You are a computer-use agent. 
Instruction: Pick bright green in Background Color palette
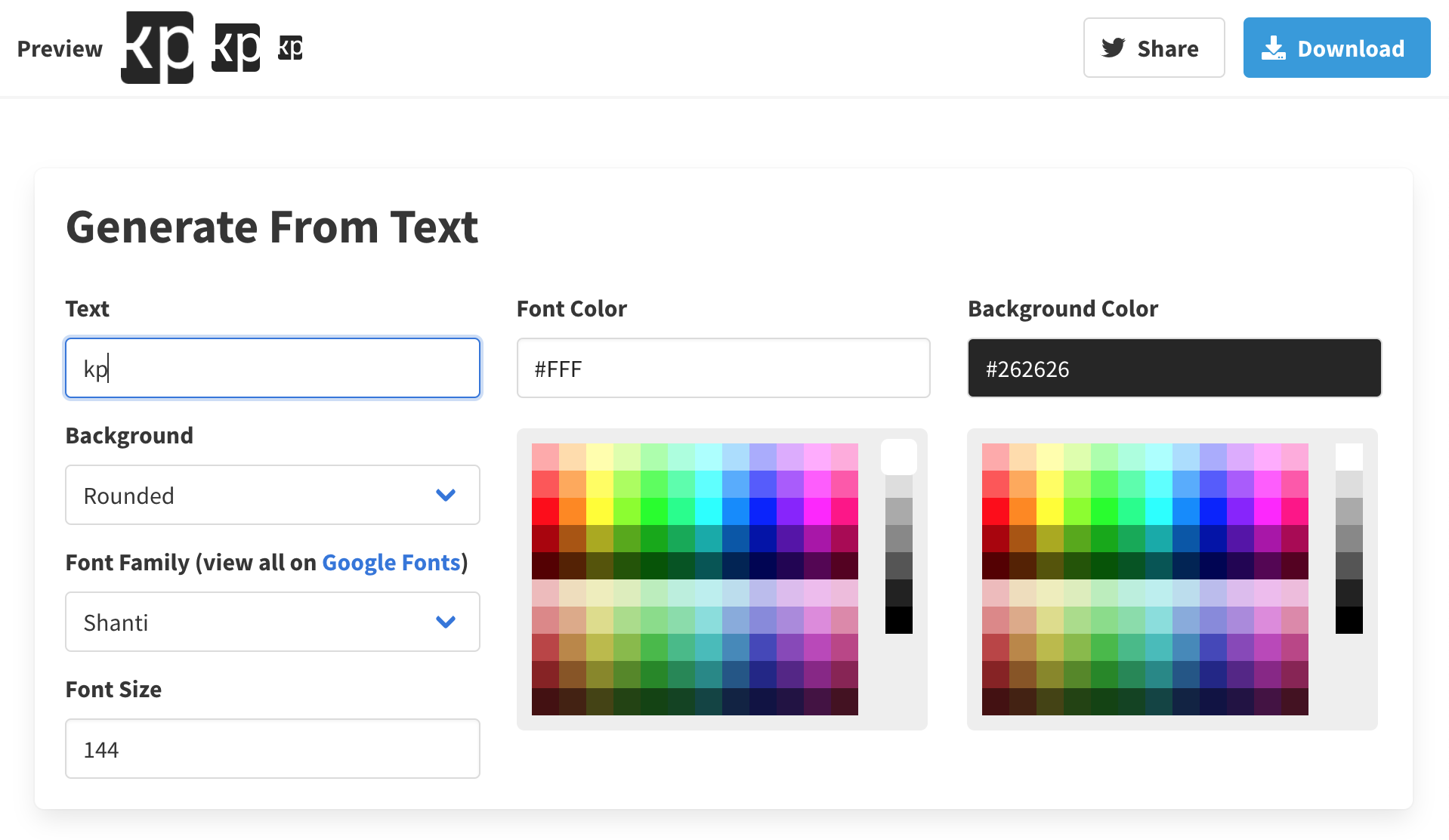click(1105, 511)
